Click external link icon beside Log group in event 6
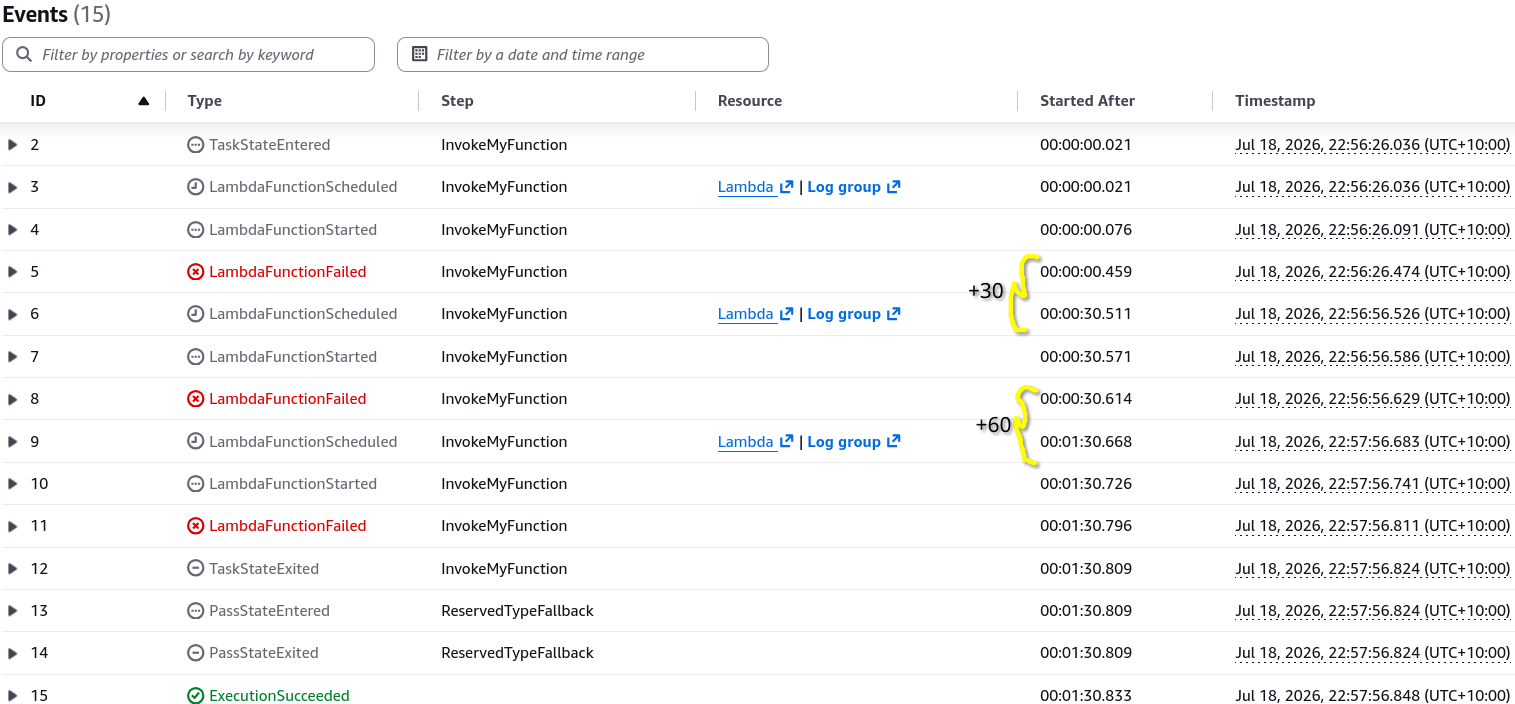 point(894,314)
